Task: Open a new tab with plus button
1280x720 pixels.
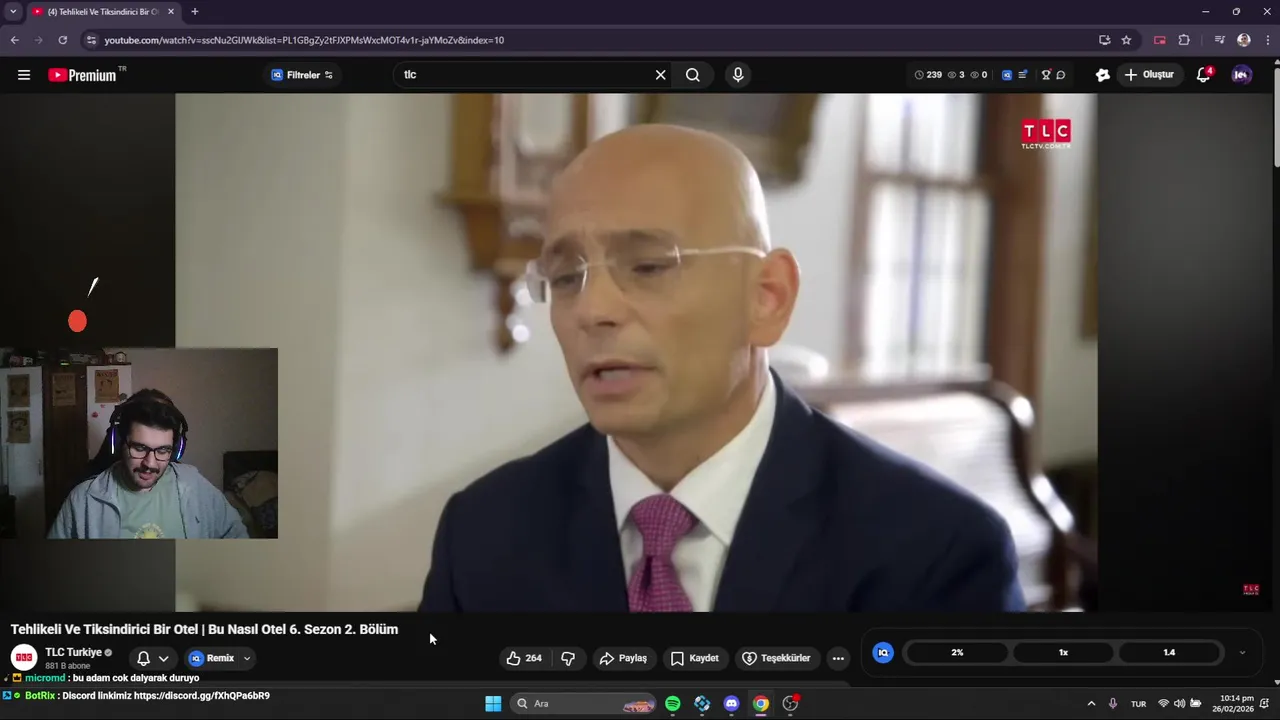Action: (x=194, y=12)
